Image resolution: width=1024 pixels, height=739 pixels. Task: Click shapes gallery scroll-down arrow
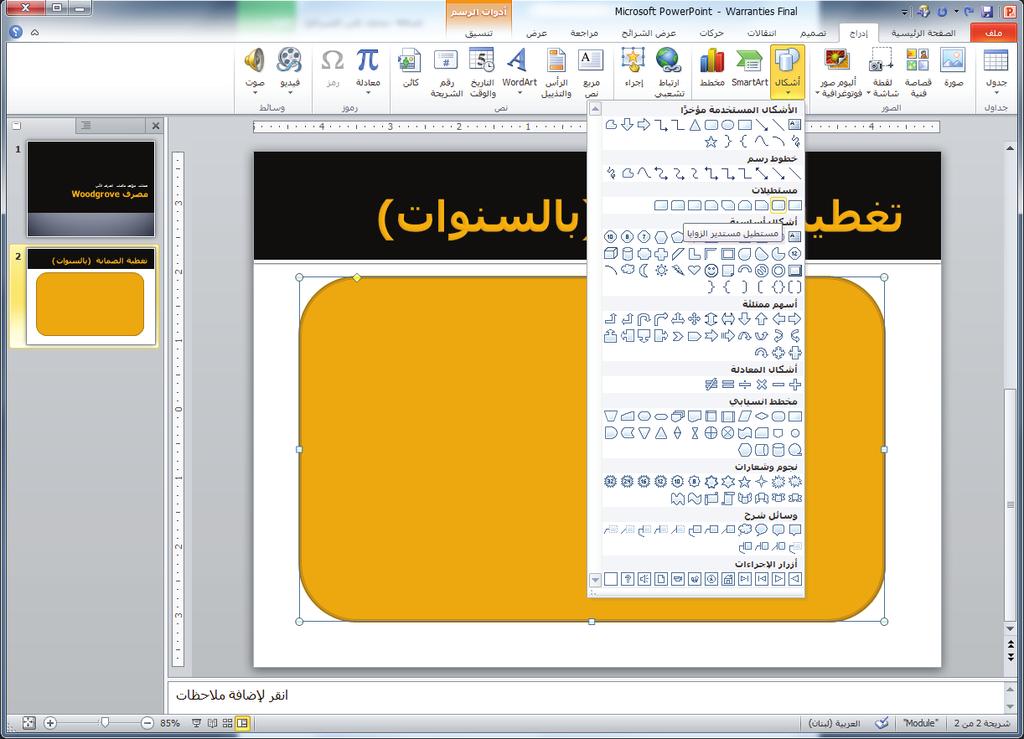coord(595,579)
